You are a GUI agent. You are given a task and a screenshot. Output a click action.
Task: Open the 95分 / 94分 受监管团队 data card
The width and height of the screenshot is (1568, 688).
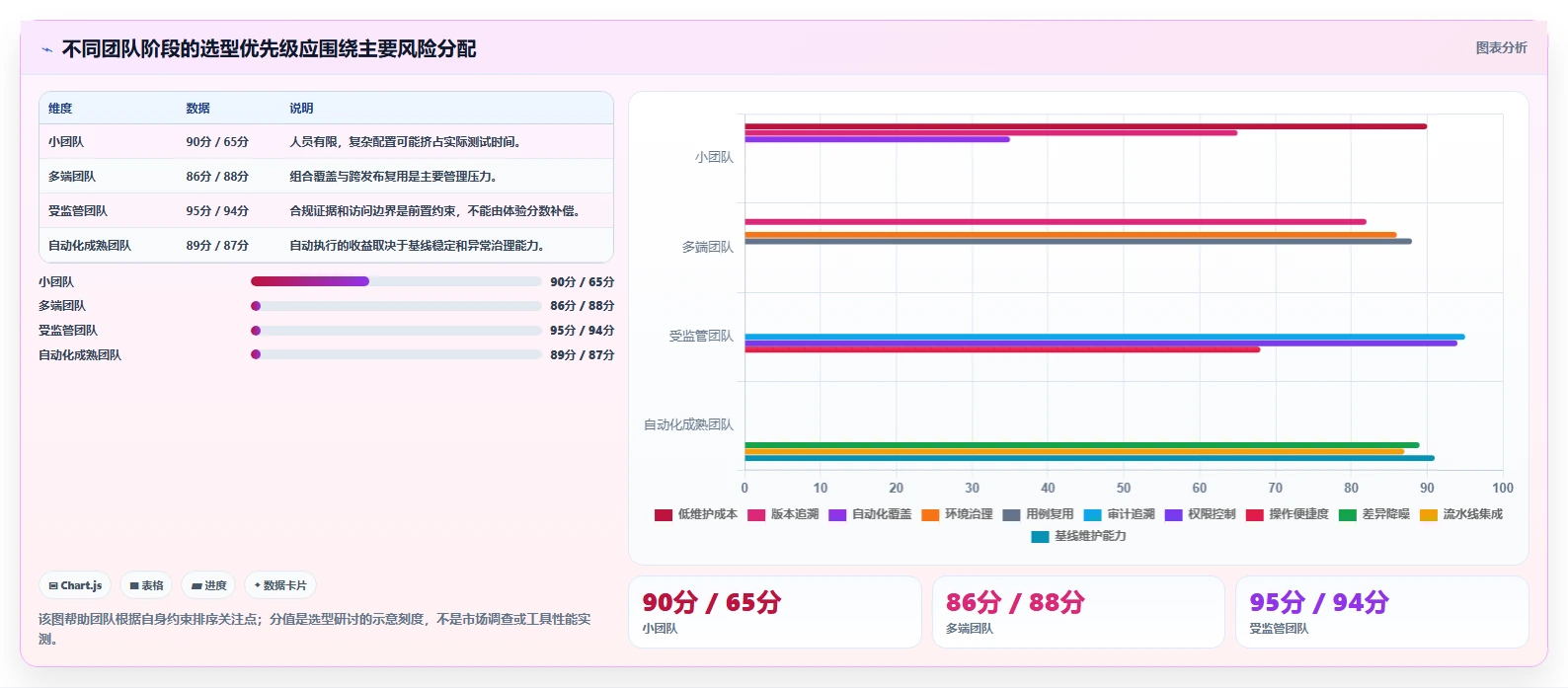click(1382, 612)
